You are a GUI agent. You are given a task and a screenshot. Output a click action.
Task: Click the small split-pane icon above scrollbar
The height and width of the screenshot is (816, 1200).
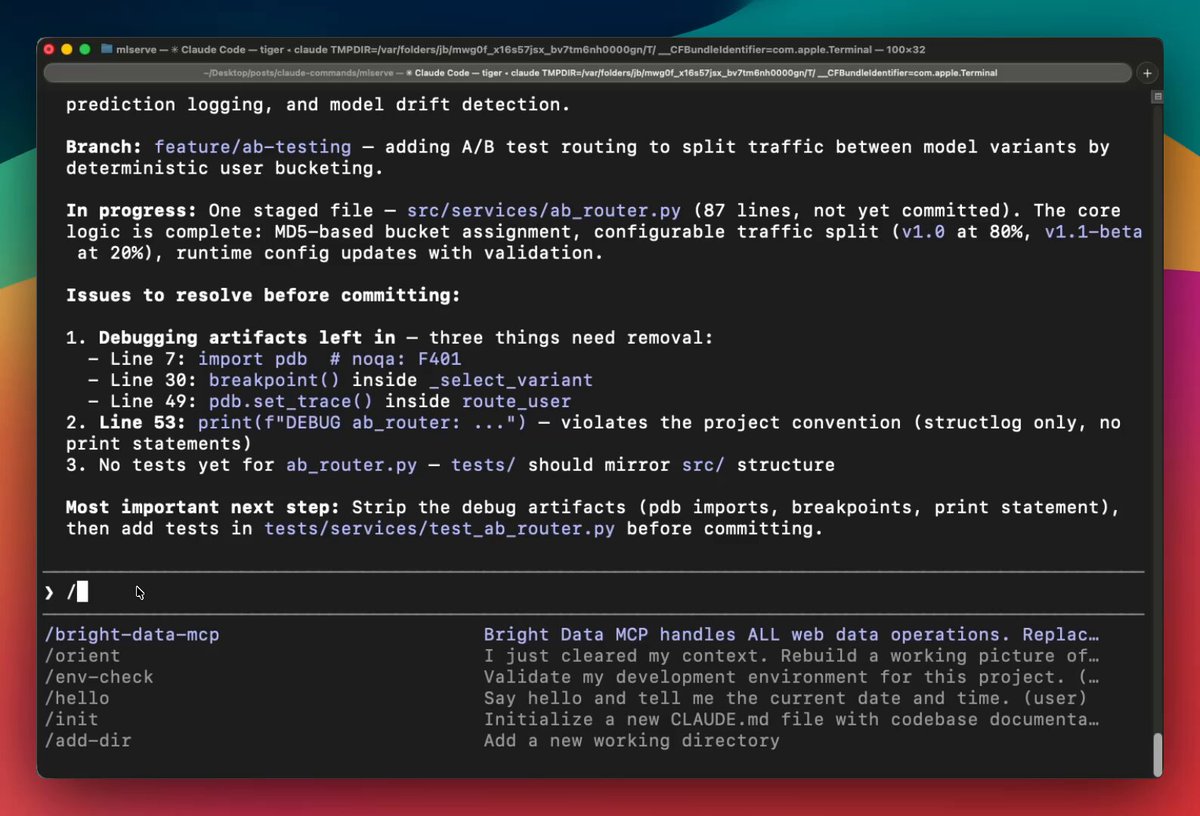click(1157, 97)
